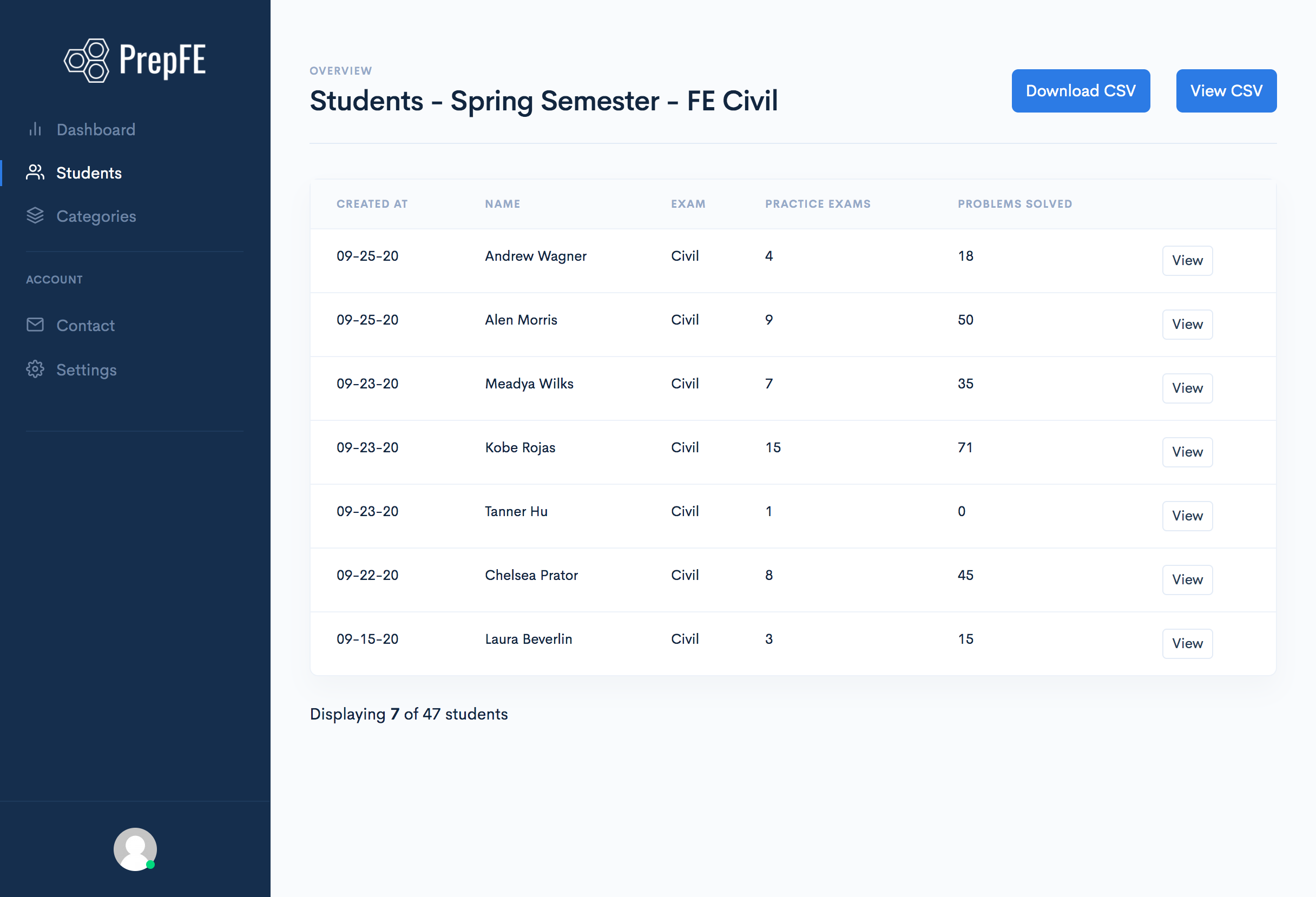Click the Dashboard bar chart icon
The height and width of the screenshot is (897, 1316).
[35, 130]
